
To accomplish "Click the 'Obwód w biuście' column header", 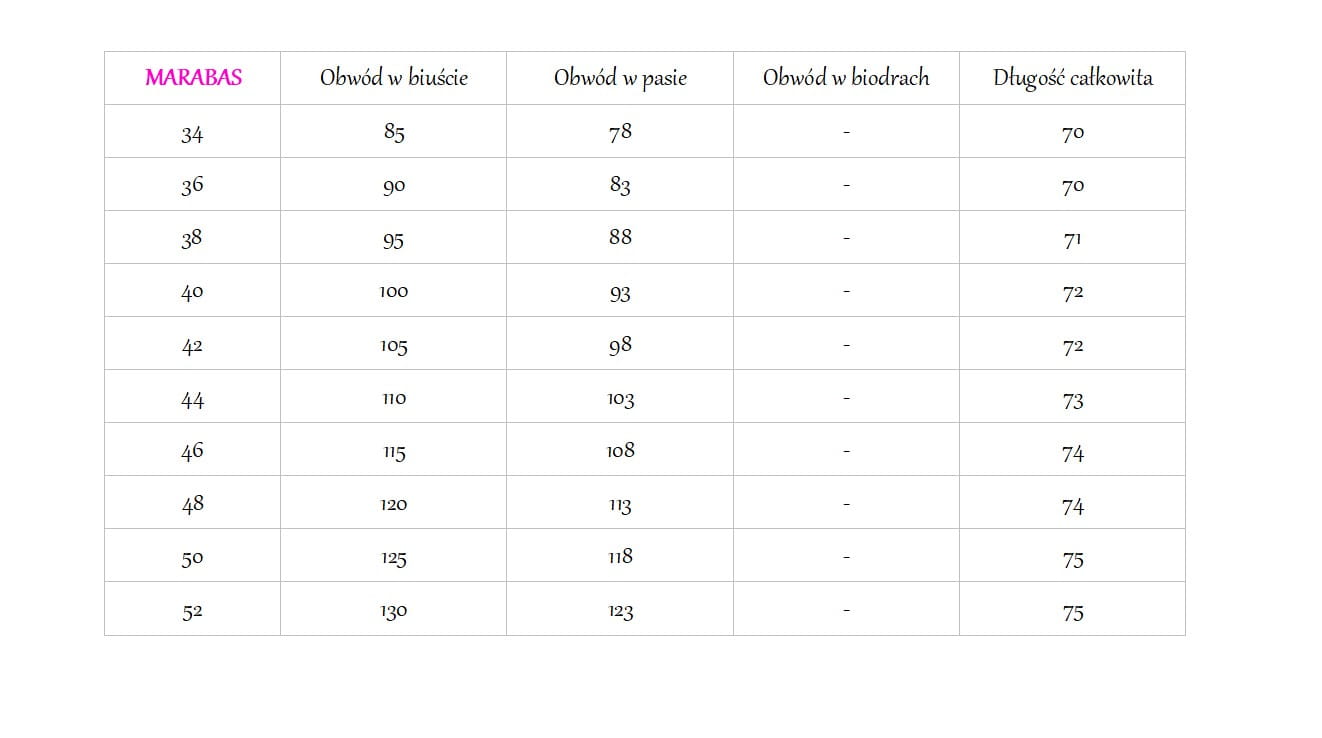I will 394,78.
